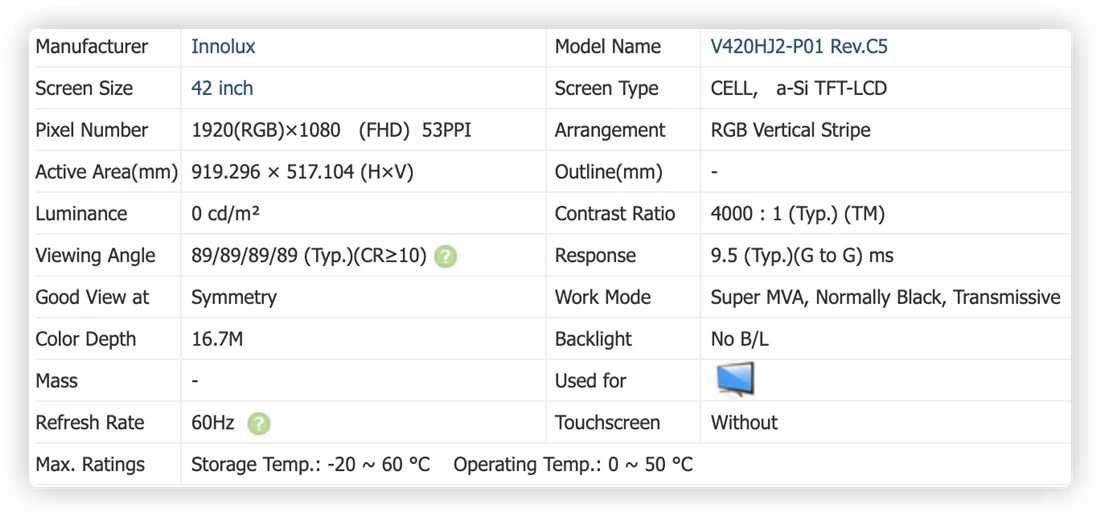
Task: Open the Innolux manufacturer link
Action: (x=223, y=47)
